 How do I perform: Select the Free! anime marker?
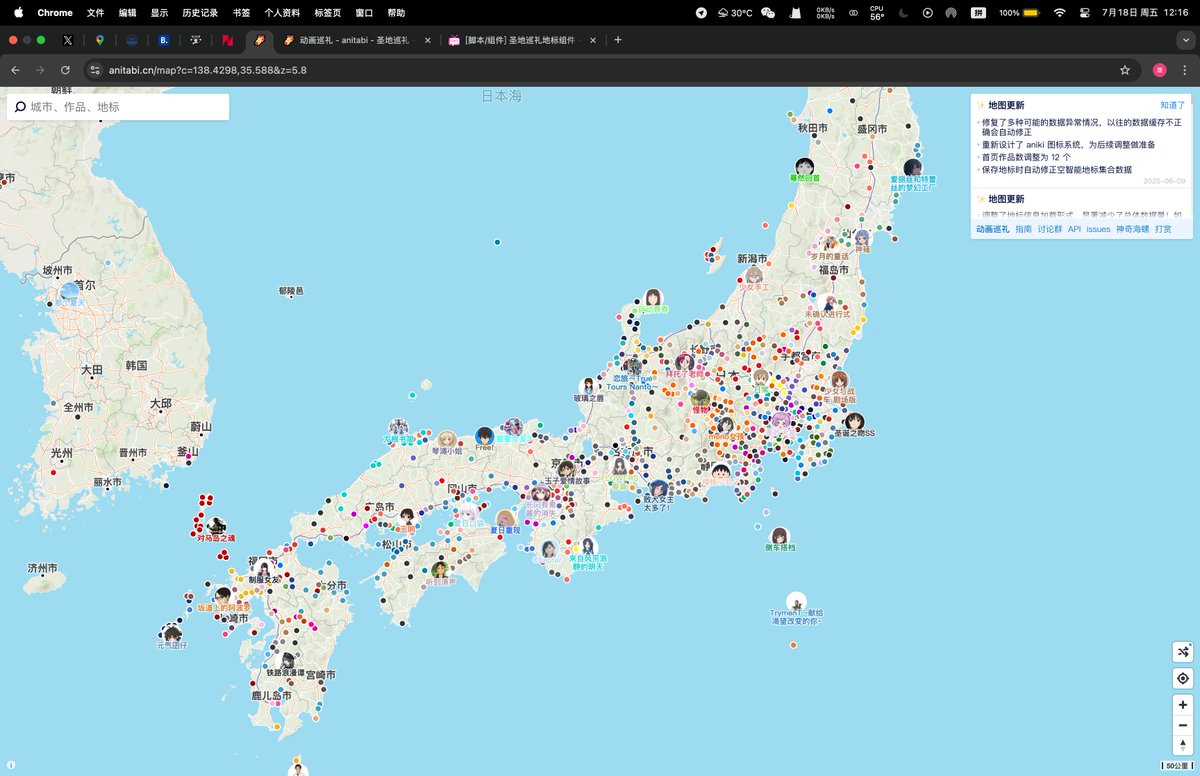[x=484, y=437]
